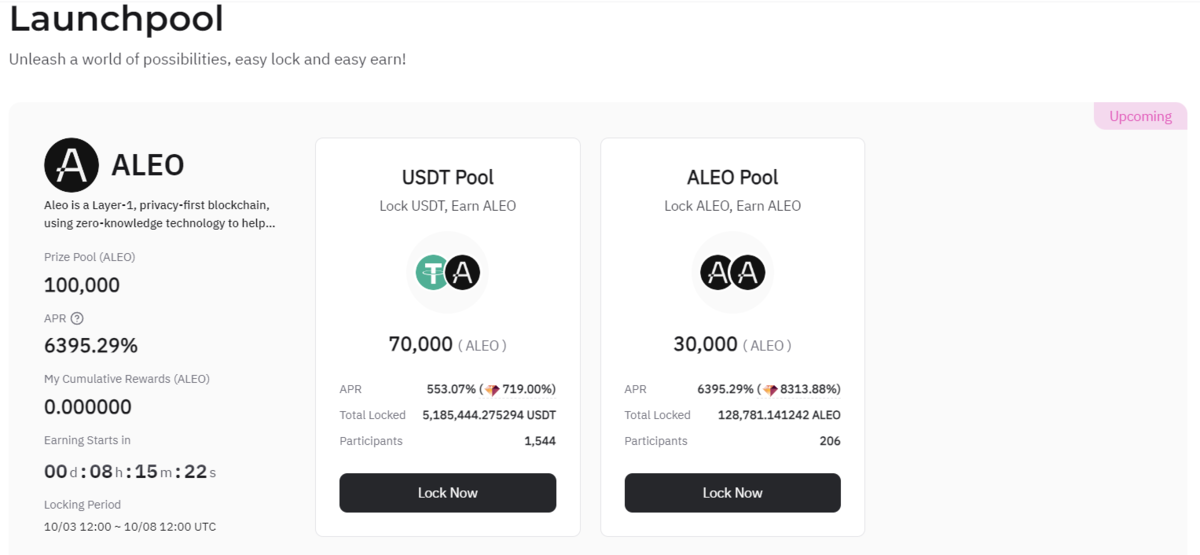This screenshot has height=555, width=1200.
Task: Click the ALEO Pool total locked value
Action: 779,415
